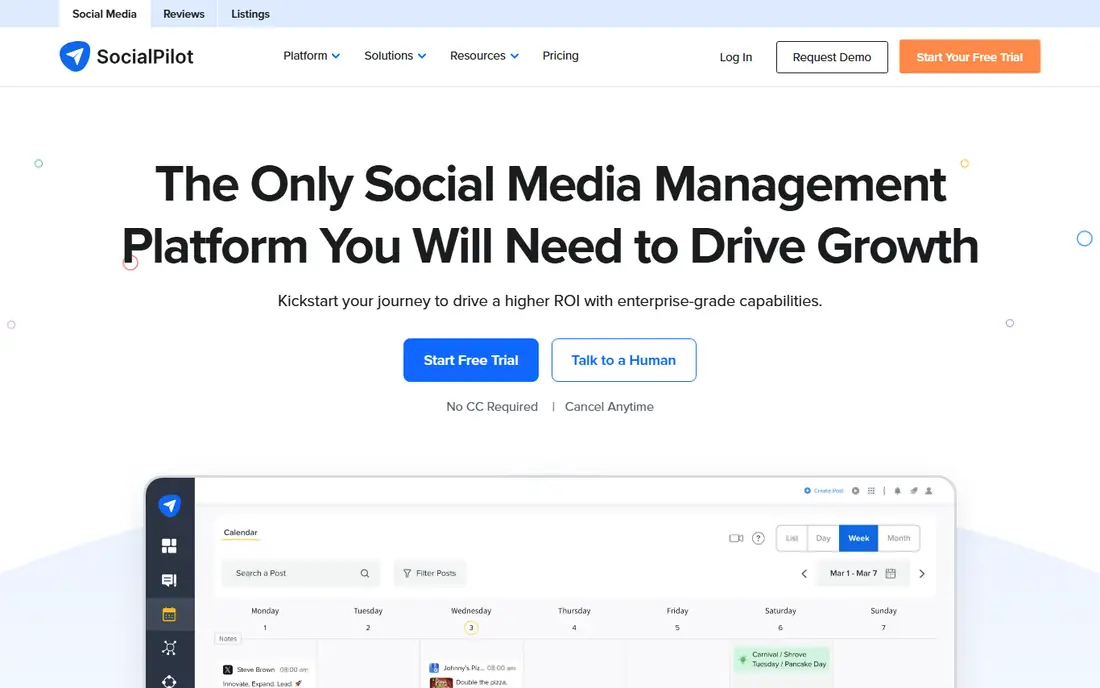Go to previous week with left chevron
Screen dimensions: 1100x688
point(804,574)
